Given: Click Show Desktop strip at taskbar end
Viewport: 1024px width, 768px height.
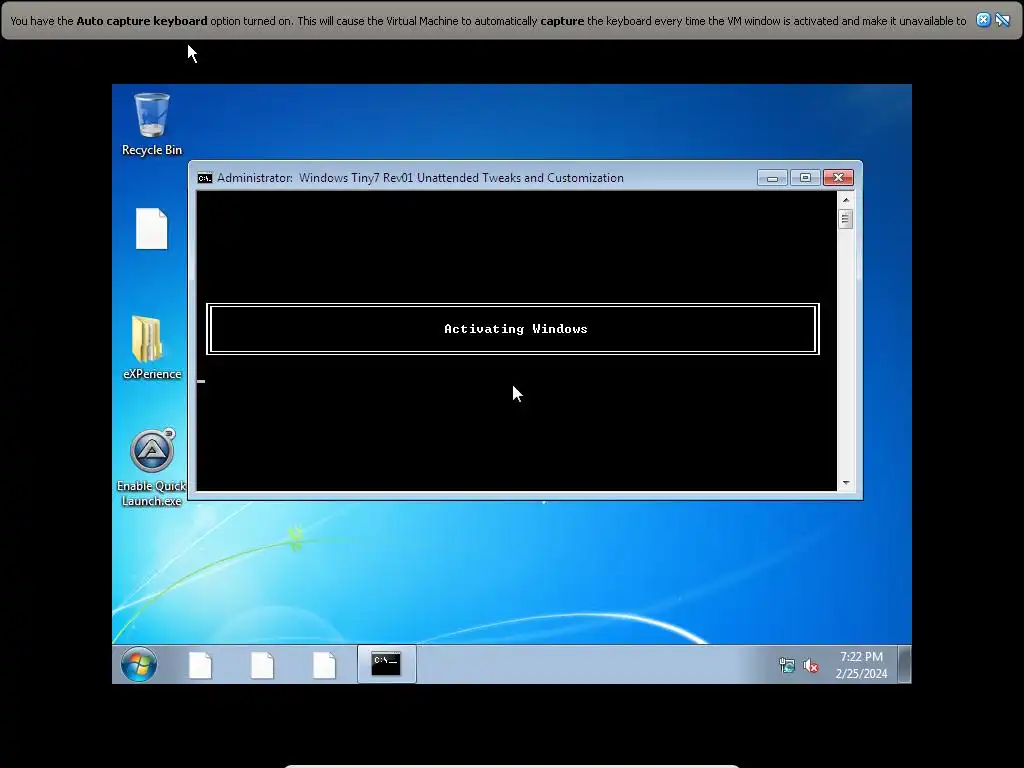Looking at the screenshot, I should pyautogui.click(x=904, y=664).
